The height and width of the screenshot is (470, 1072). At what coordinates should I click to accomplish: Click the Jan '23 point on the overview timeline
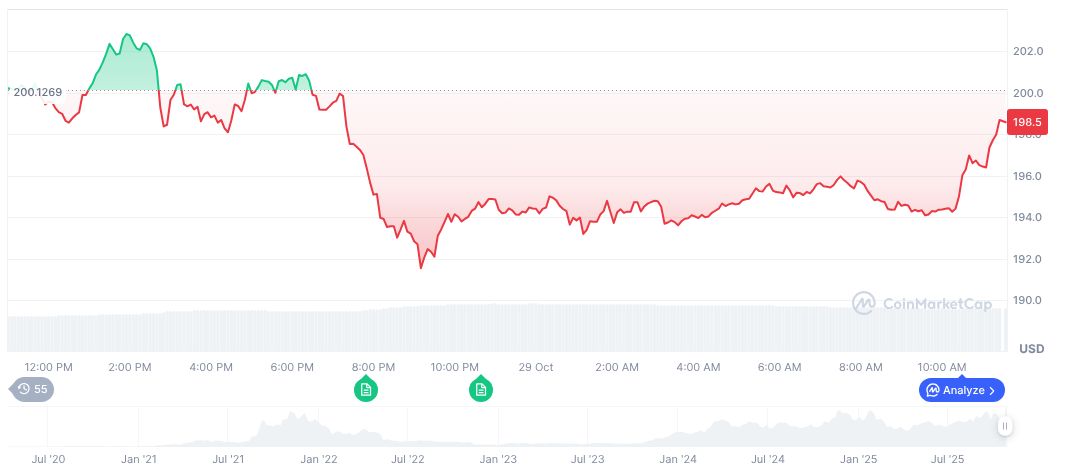tap(498, 459)
